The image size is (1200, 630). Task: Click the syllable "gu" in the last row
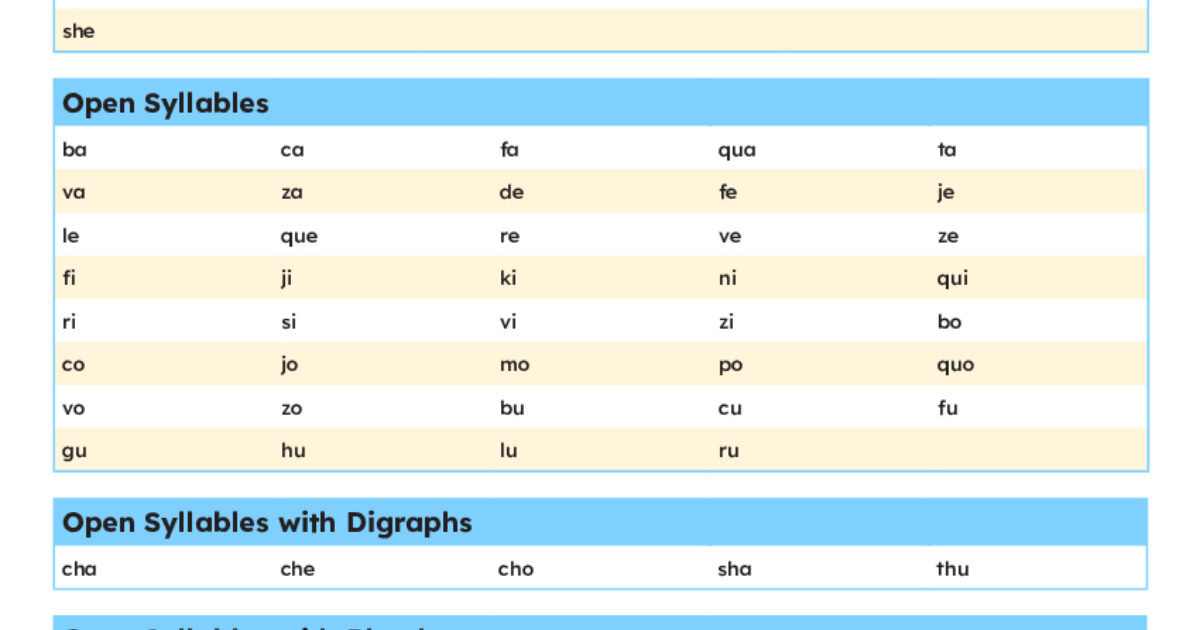tap(72, 450)
